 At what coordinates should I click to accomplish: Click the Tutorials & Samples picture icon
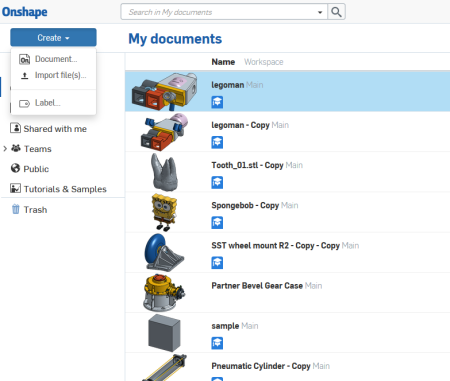click(x=15, y=188)
